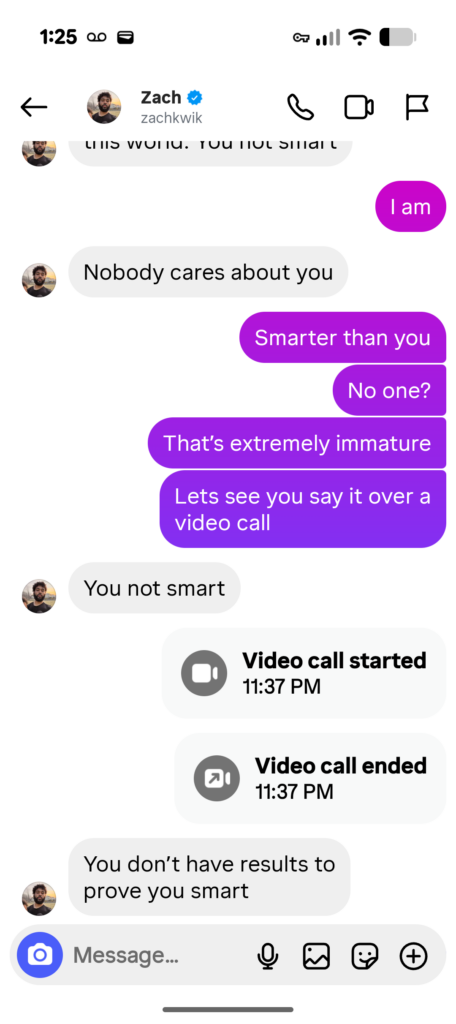This screenshot has height=1024, width=456.
Task: Go back using the left arrow
Action: [33, 107]
